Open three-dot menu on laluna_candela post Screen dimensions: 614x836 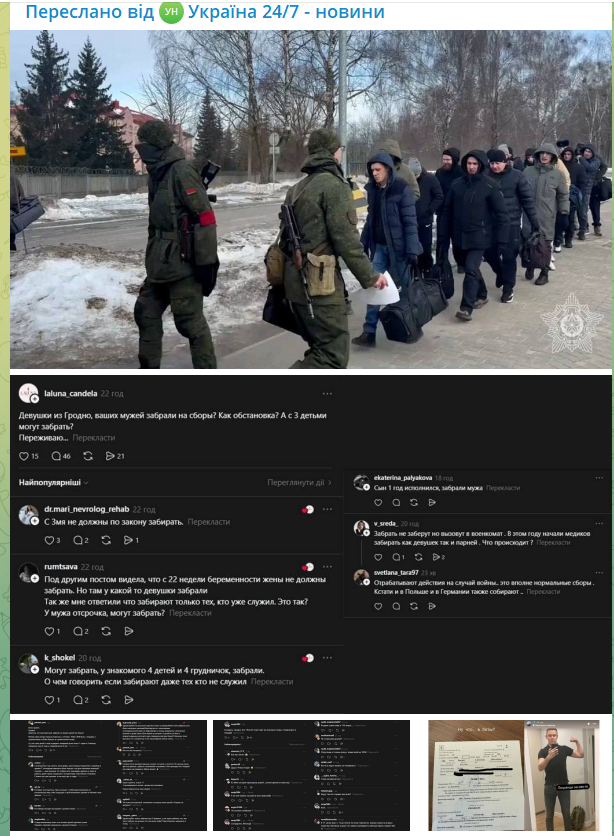pyautogui.click(x=327, y=393)
